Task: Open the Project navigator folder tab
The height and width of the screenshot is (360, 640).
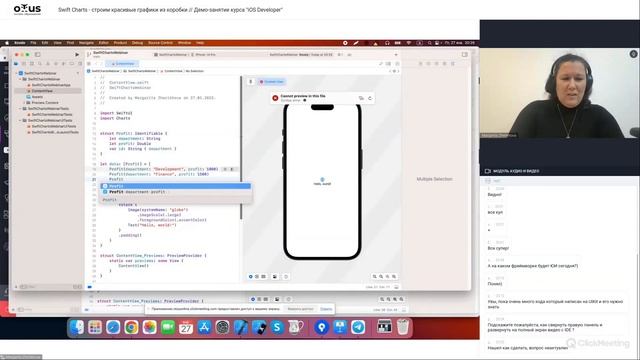Action: click(x=16, y=64)
